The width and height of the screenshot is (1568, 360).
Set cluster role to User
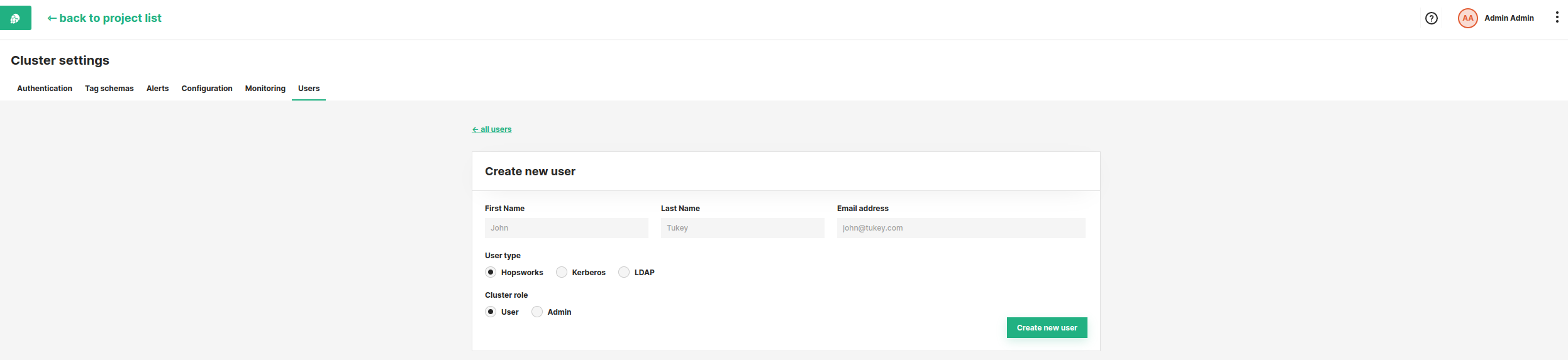pos(491,312)
